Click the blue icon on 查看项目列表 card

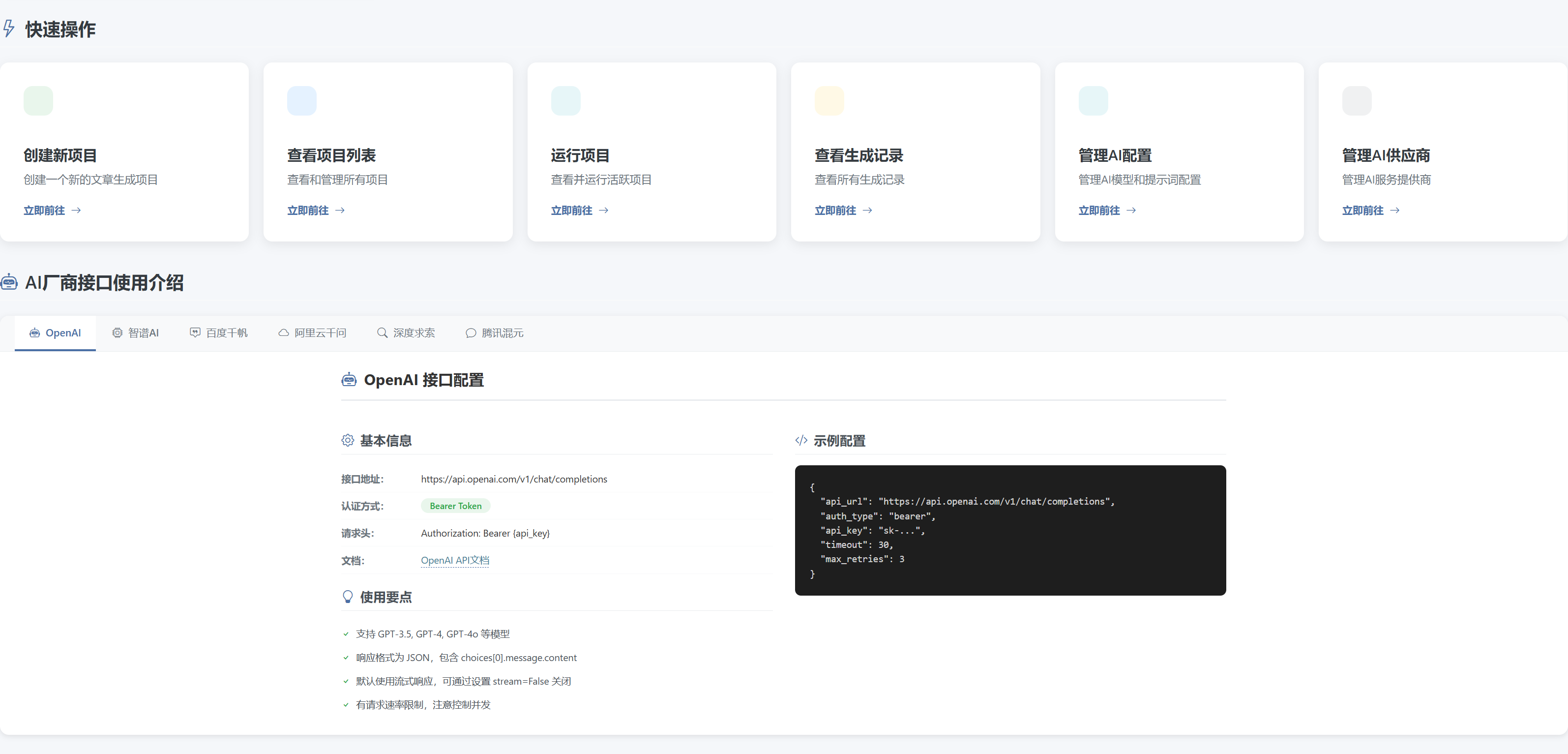(x=301, y=100)
